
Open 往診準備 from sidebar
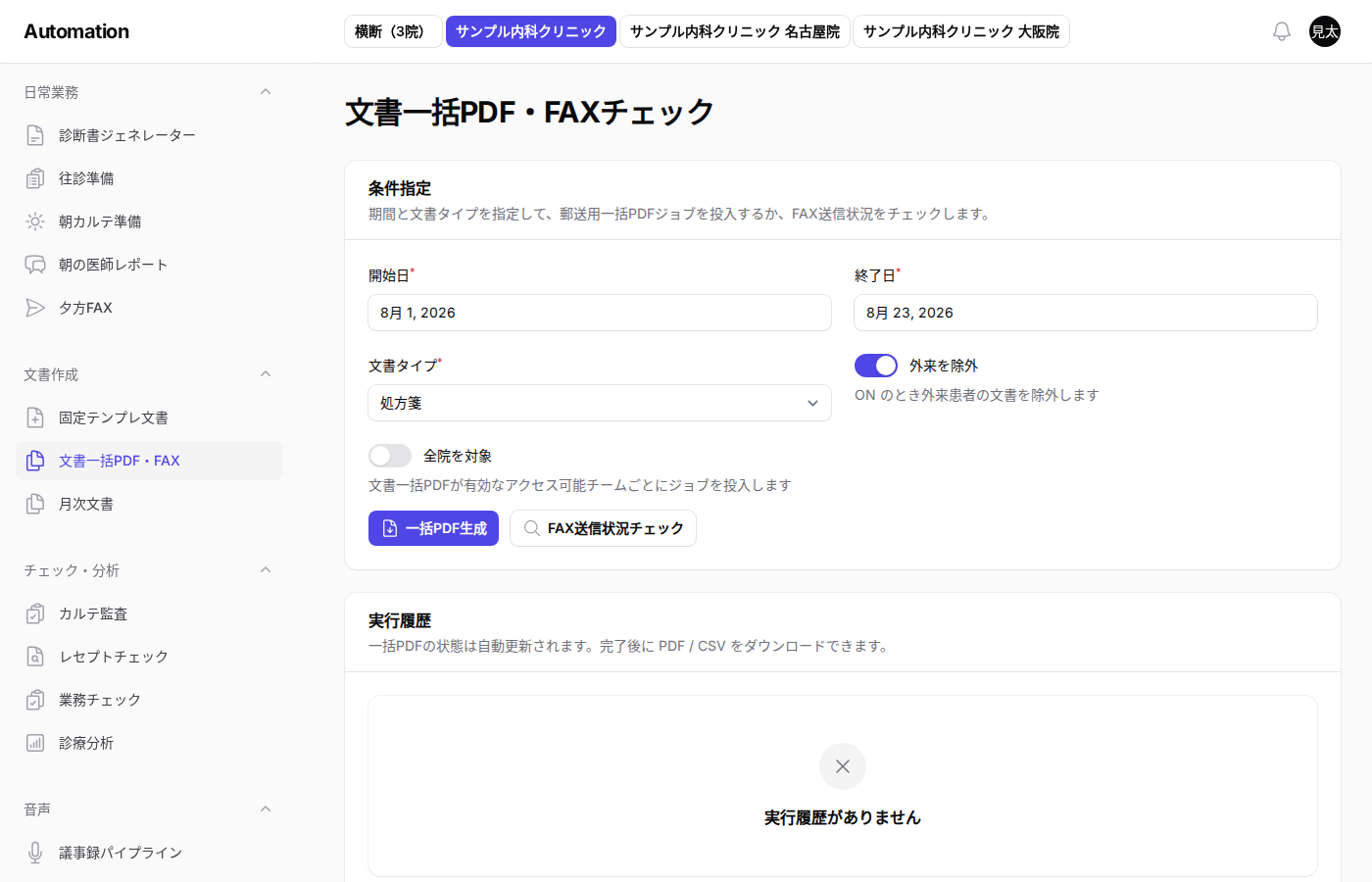[149, 178]
